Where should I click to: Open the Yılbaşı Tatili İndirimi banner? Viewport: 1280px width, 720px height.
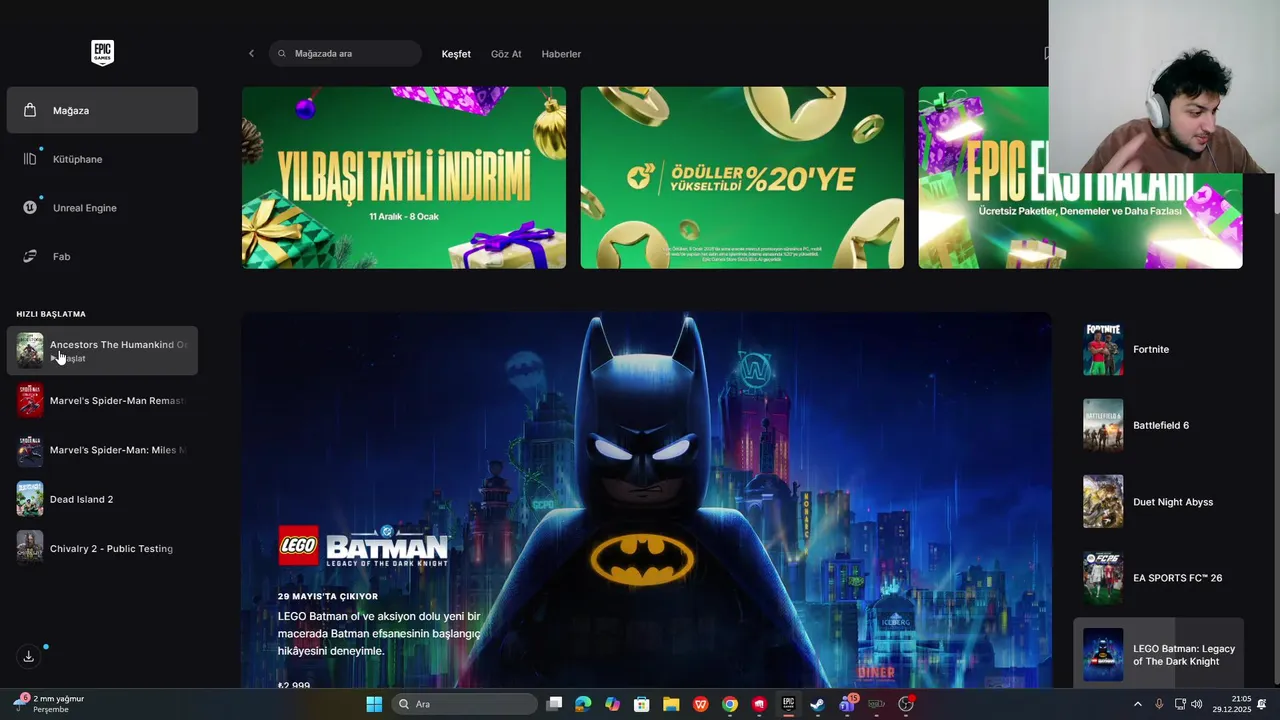[404, 177]
